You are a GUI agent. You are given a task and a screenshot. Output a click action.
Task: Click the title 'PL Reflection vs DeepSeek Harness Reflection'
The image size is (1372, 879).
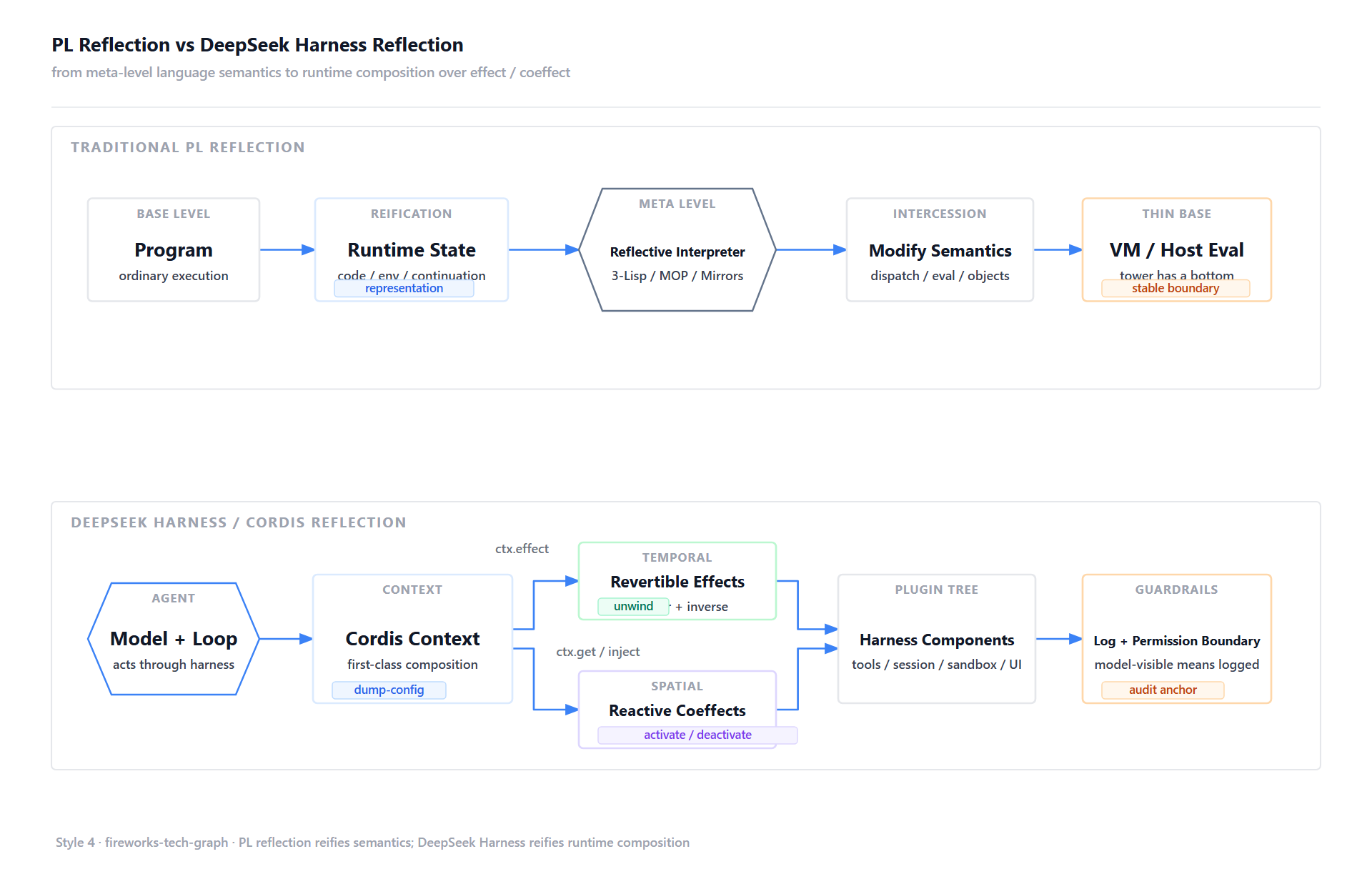coord(257,45)
